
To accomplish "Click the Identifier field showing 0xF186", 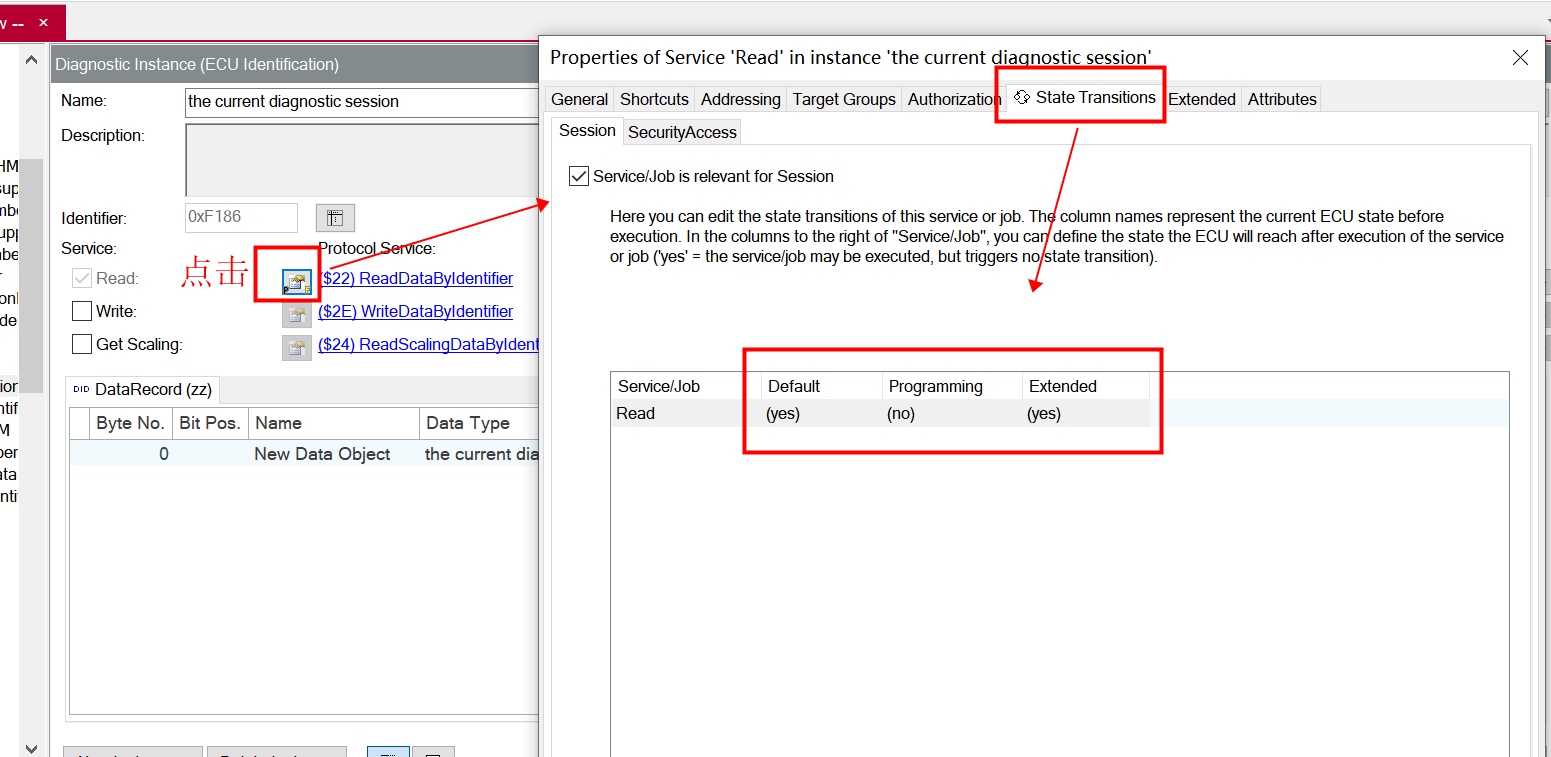I will point(241,218).
